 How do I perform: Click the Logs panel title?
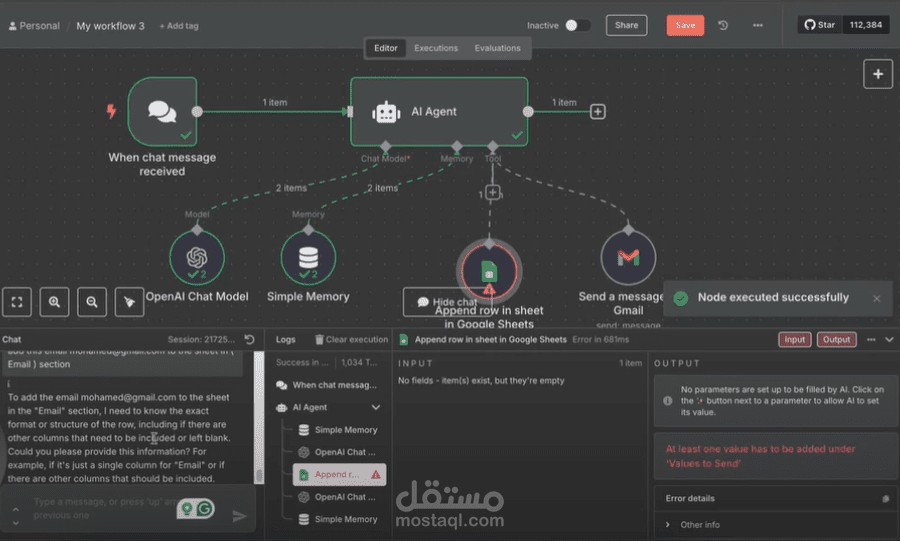pyautogui.click(x=285, y=340)
